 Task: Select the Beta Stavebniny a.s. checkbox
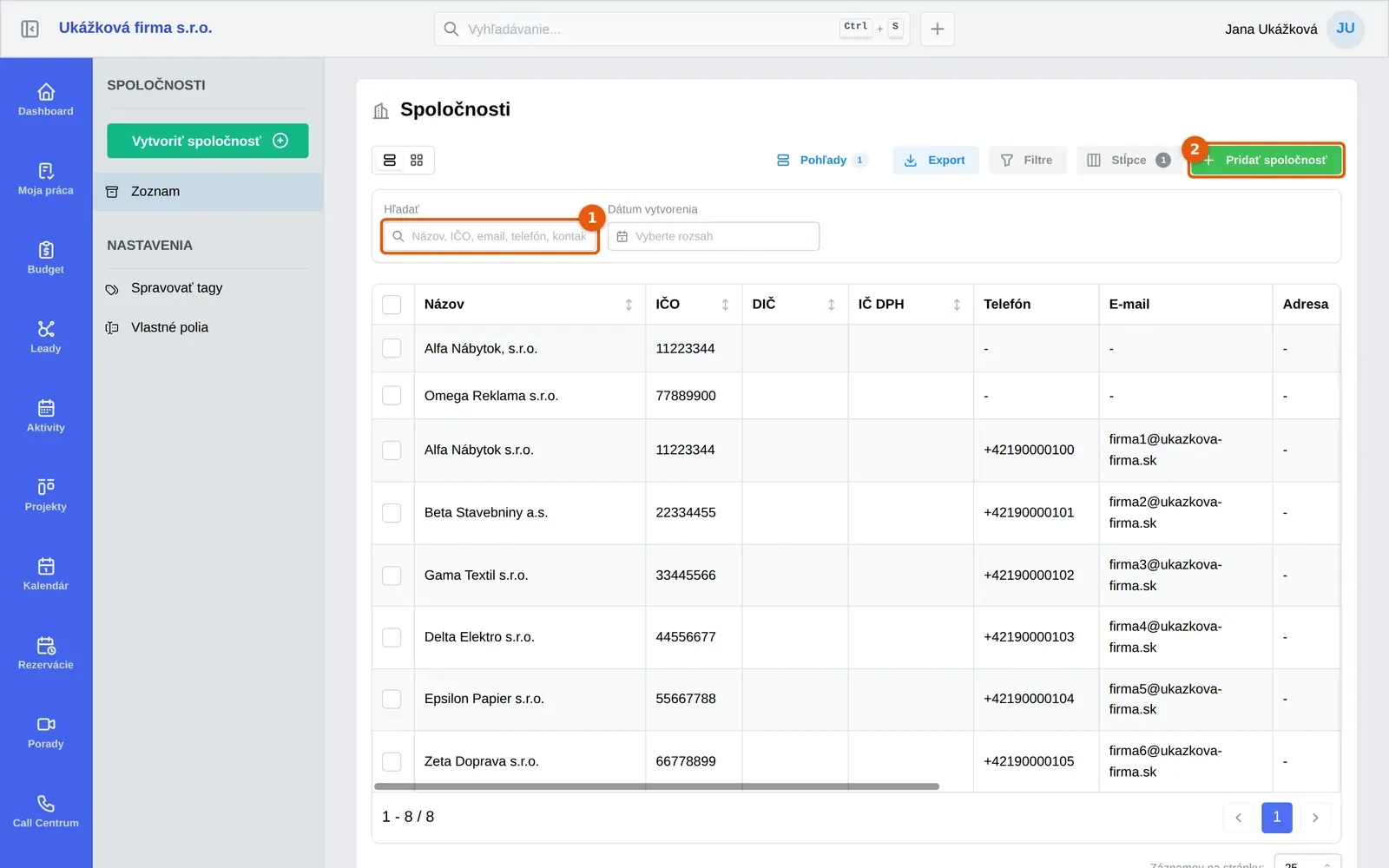tap(392, 512)
